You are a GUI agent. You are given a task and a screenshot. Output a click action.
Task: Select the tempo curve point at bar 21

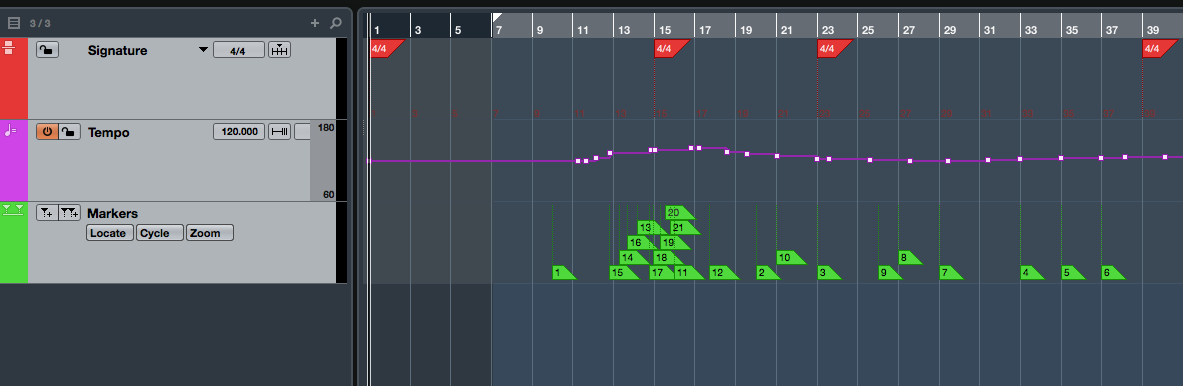pos(777,156)
